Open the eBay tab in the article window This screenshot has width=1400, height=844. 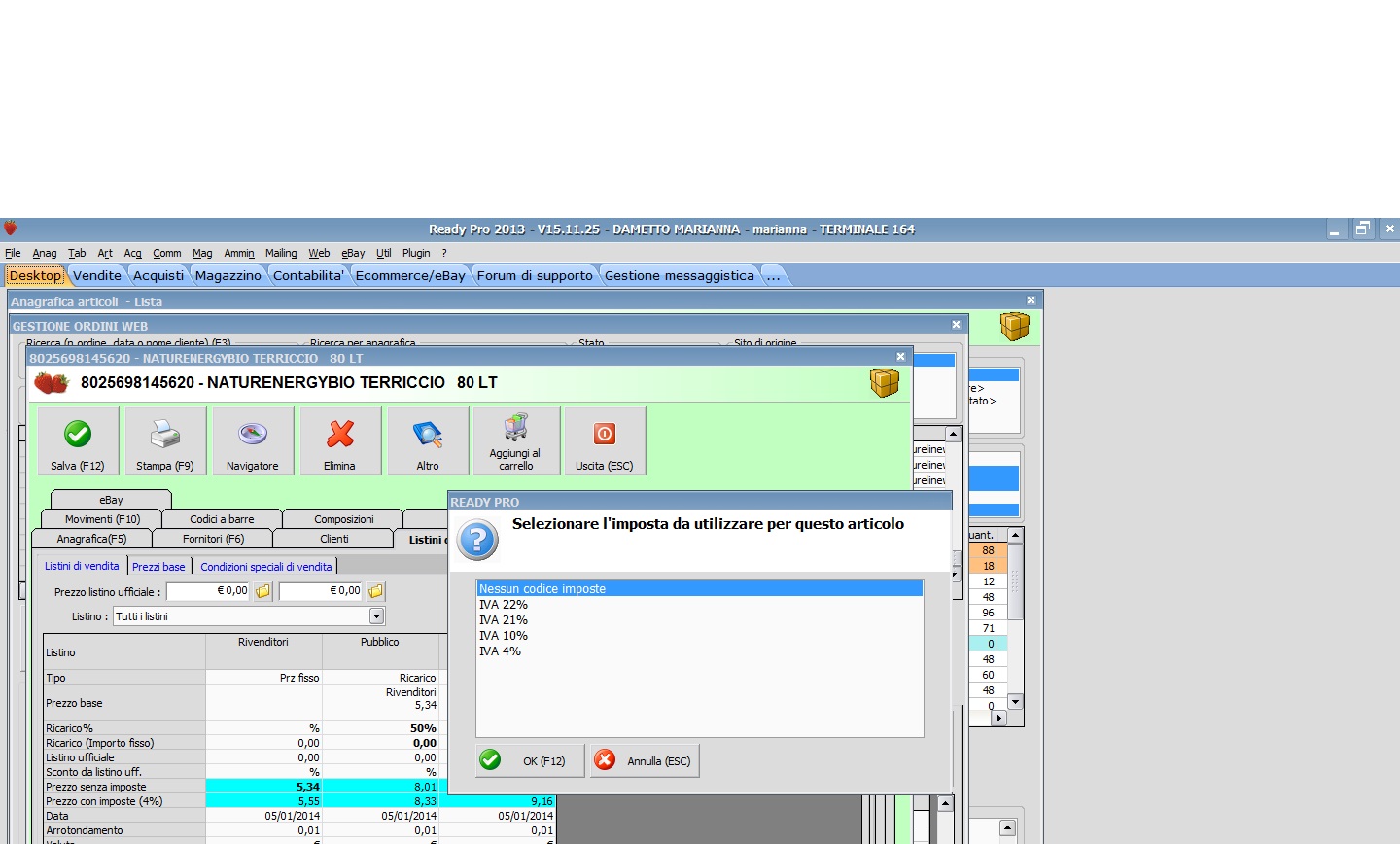point(111,500)
